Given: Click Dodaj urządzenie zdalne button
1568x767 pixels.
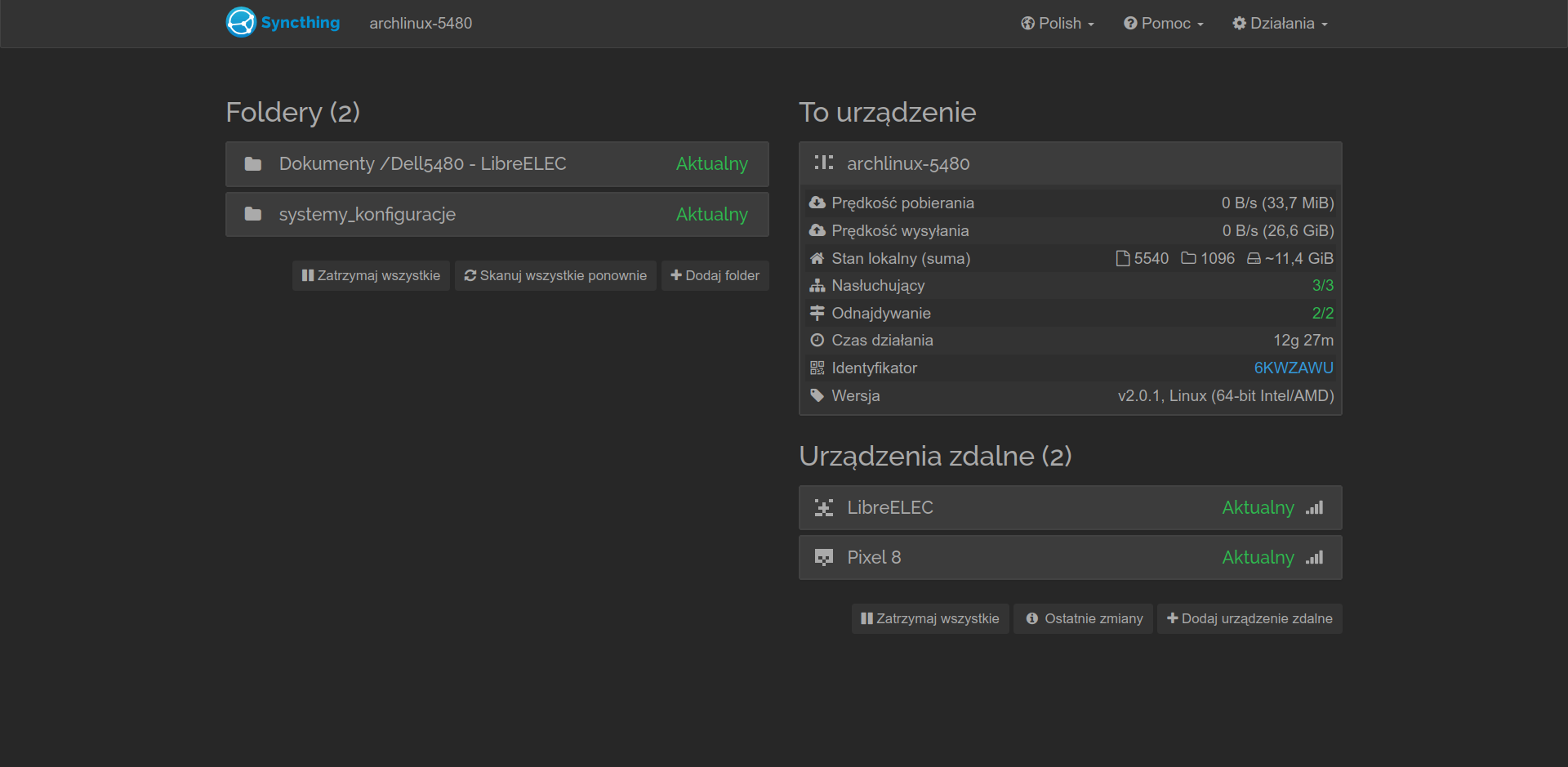Looking at the screenshot, I should pyautogui.click(x=1249, y=619).
